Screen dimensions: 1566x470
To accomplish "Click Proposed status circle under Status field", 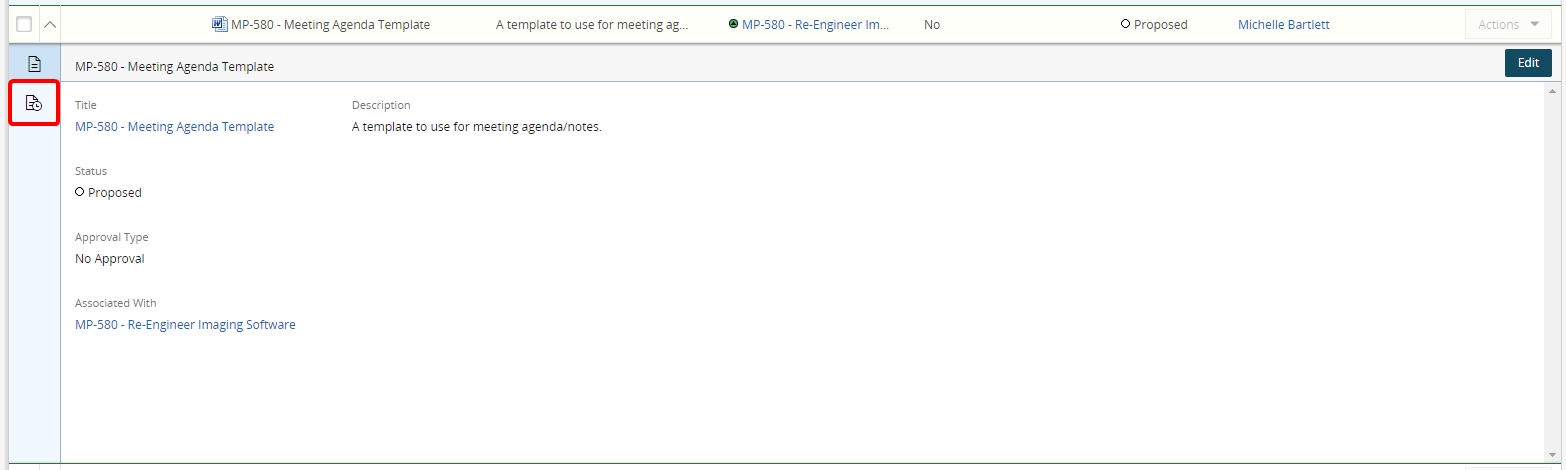I will point(80,192).
